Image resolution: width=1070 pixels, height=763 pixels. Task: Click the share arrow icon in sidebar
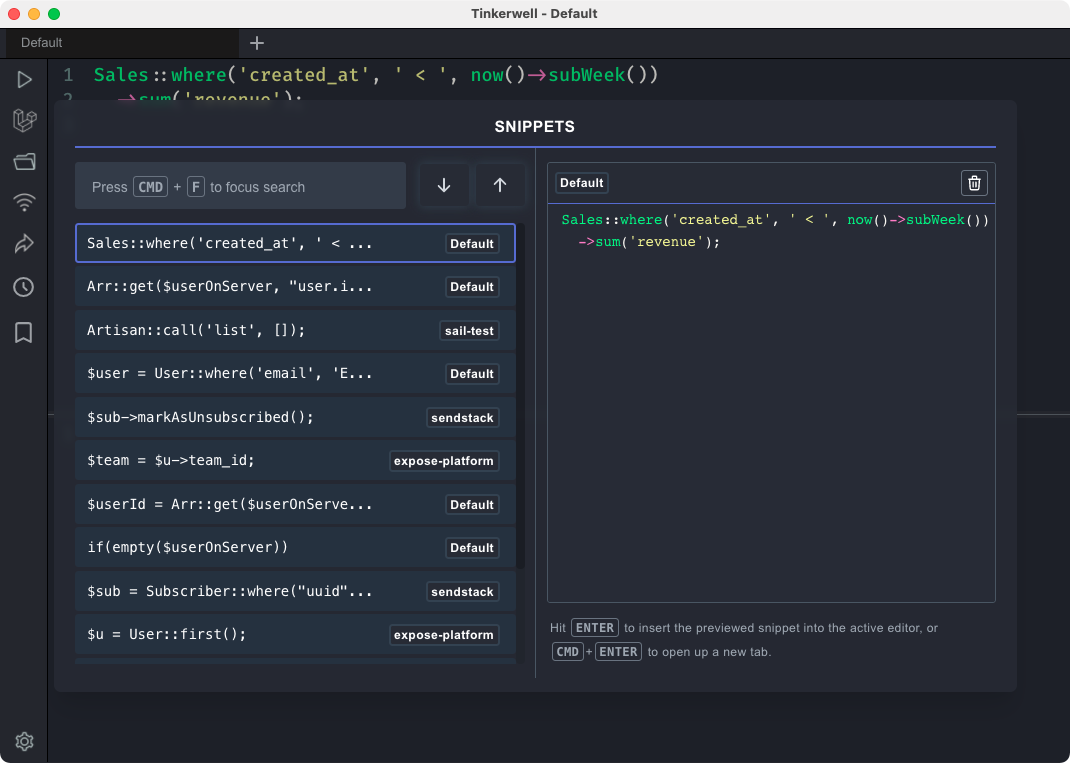(24, 245)
